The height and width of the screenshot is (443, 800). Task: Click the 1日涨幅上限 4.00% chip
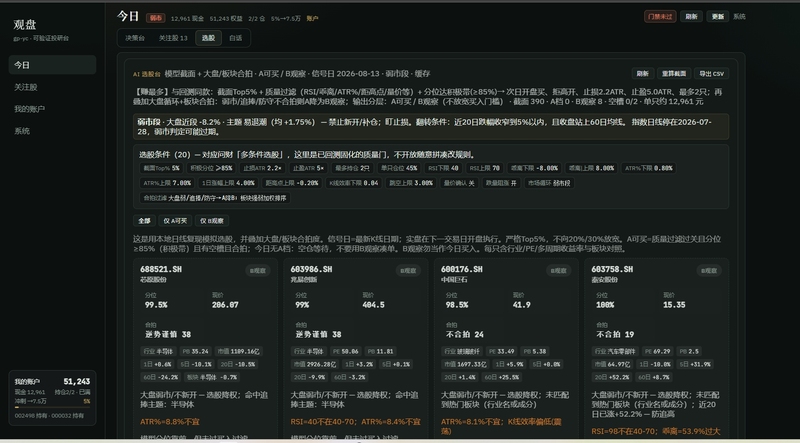[228, 183]
